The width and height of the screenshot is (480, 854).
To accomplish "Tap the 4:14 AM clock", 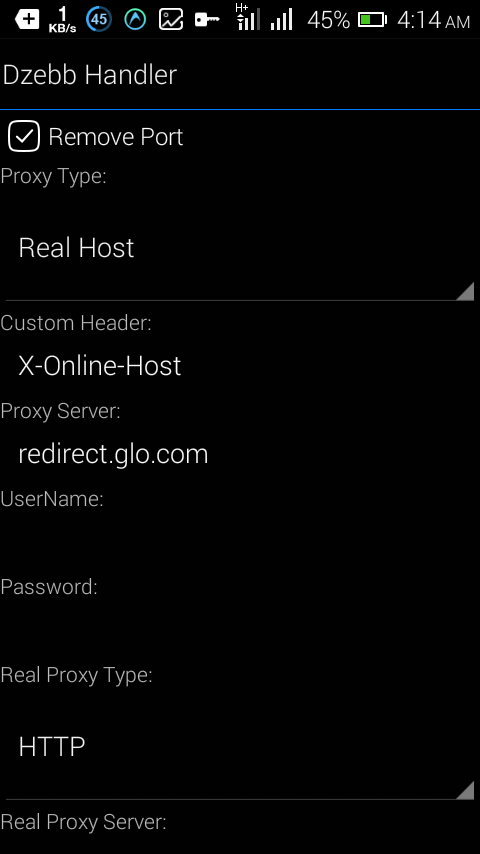I will coord(433,21).
